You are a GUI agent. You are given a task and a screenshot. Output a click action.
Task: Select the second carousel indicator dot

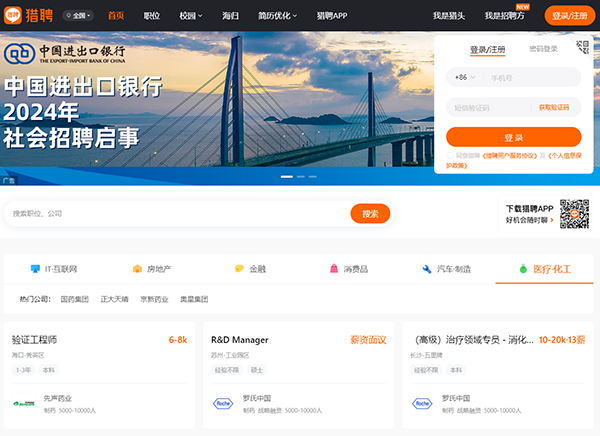[301, 176]
